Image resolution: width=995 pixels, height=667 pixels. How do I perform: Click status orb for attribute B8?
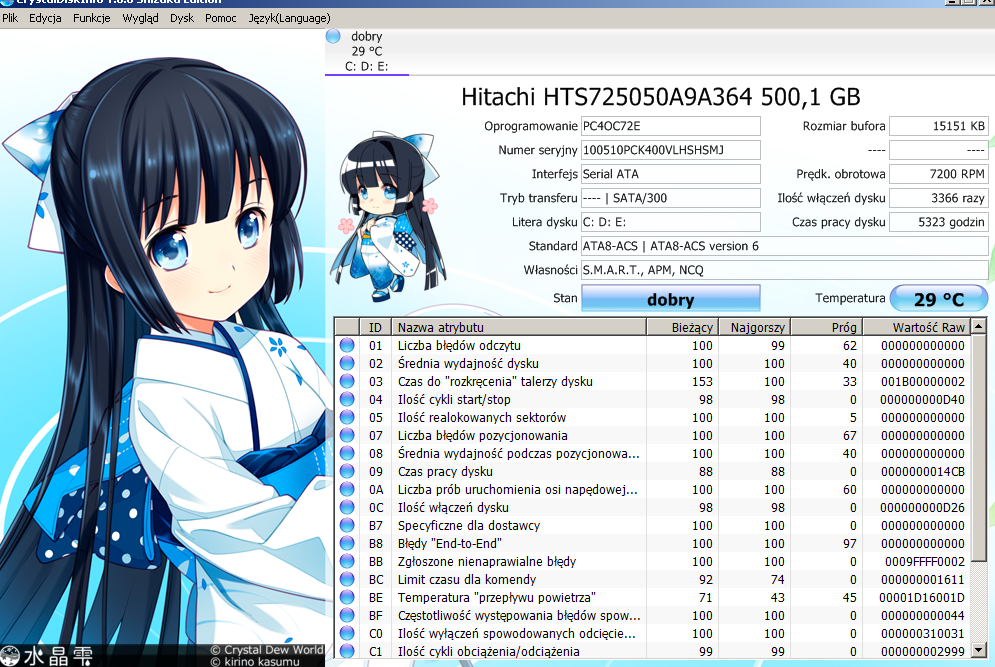[x=346, y=543]
